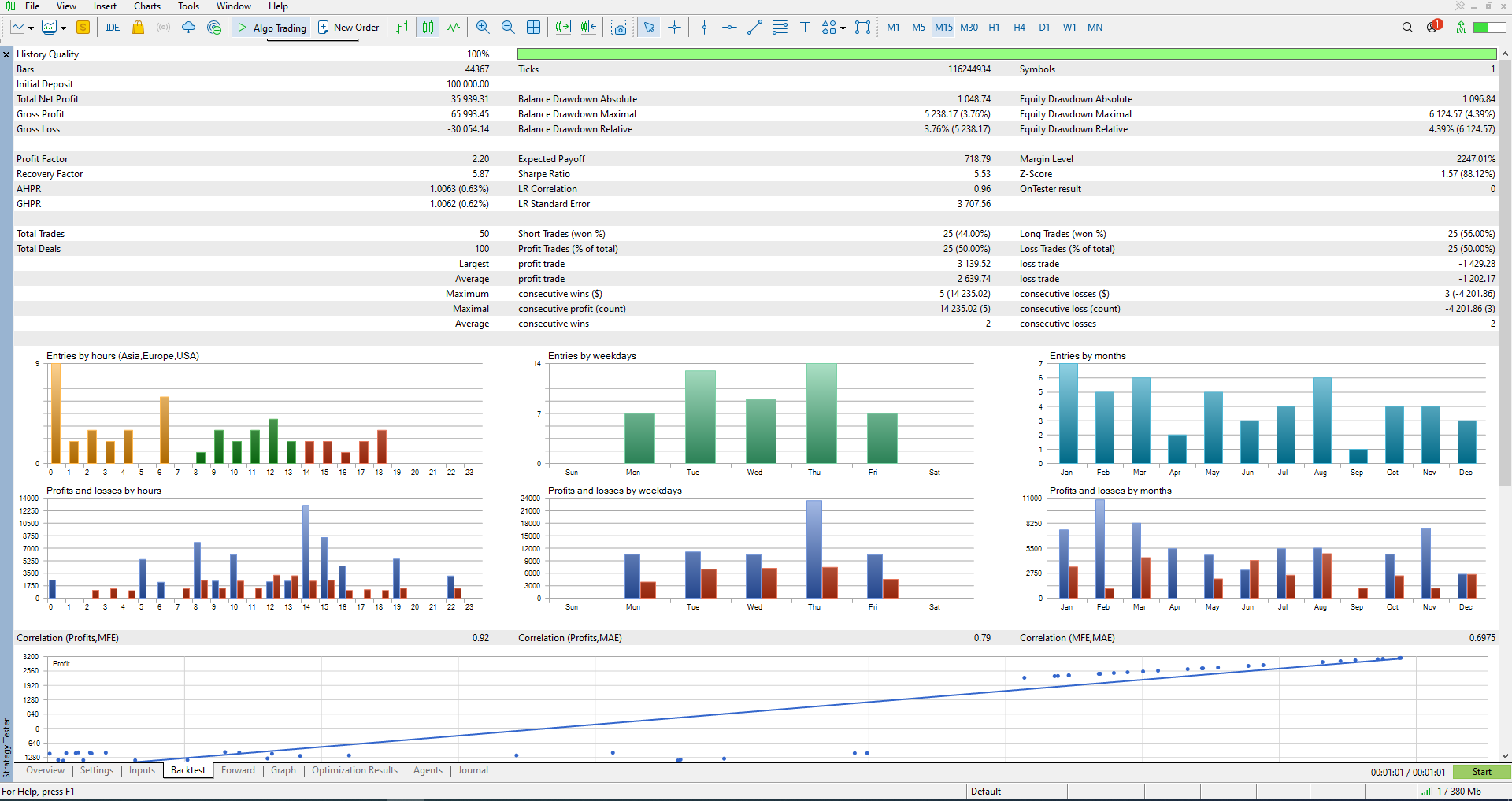The image size is (1512, 801).
Task: Expand the new chart dropdown arrow
Action: pyautogui.click(x=31, y=28)
